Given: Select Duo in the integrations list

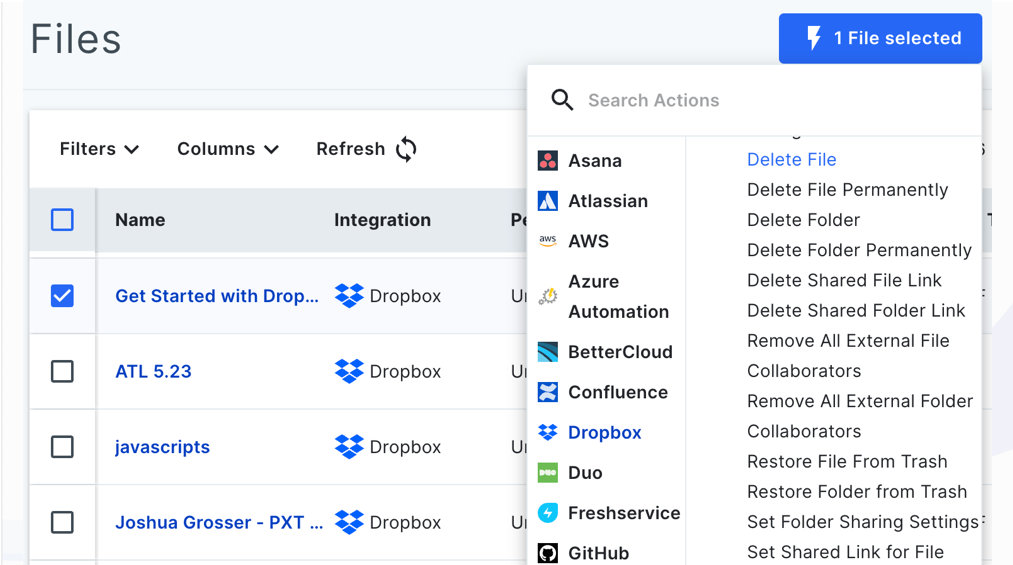Looking at the screenshot, I should click(585, 473).
